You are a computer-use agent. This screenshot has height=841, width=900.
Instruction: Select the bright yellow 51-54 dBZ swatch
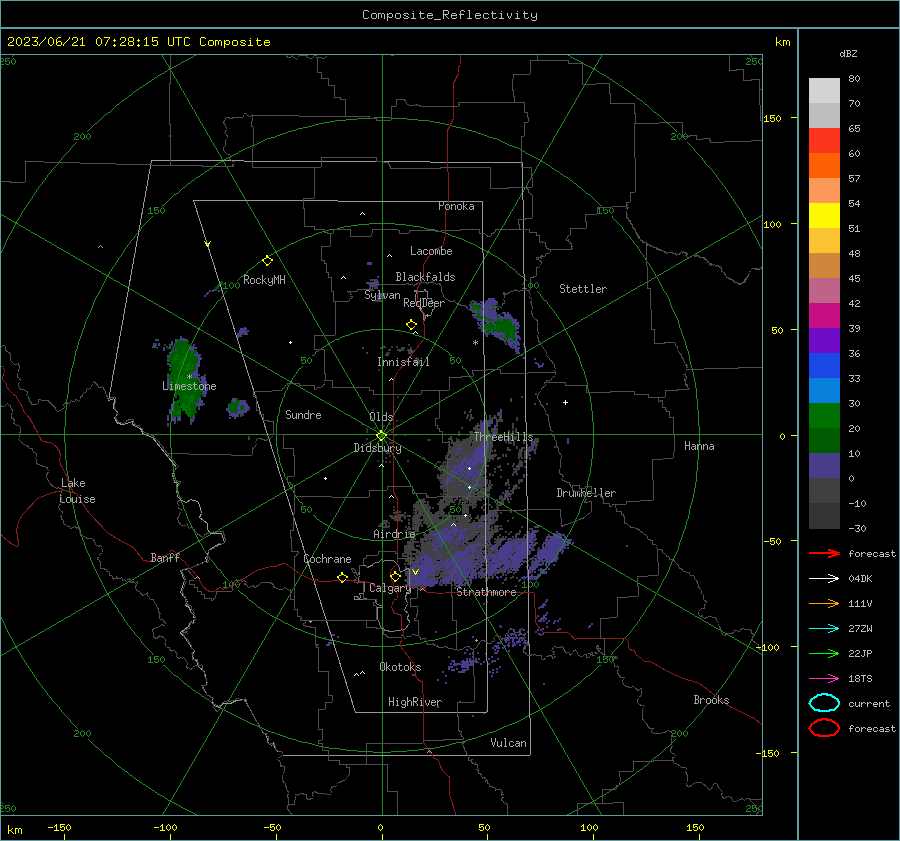click(824, 216)
